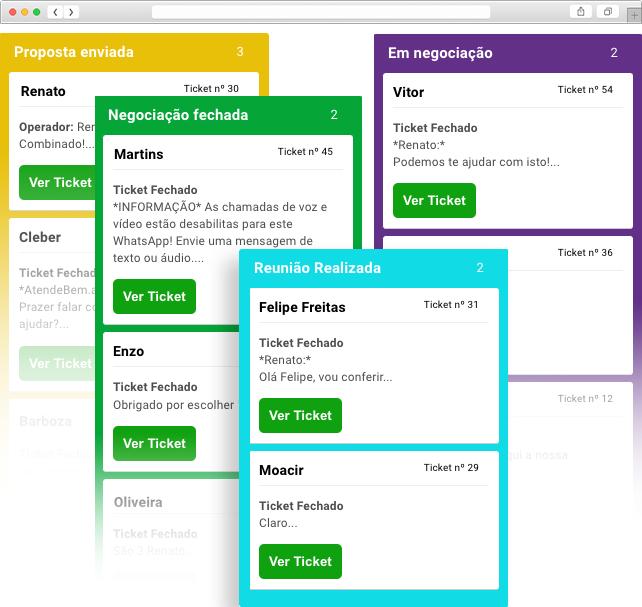Click the Renato card name
This screenshot has width=642, height=607.
43,91
